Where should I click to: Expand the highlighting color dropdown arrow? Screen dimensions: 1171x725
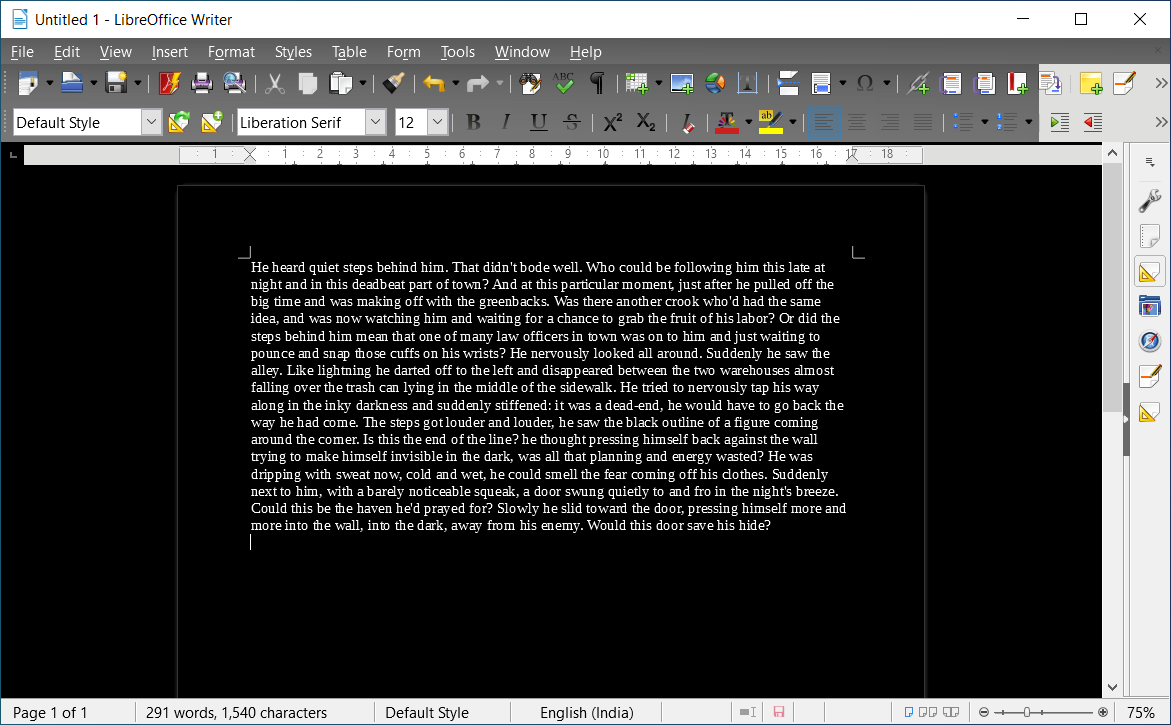click(x=792, y=122)
